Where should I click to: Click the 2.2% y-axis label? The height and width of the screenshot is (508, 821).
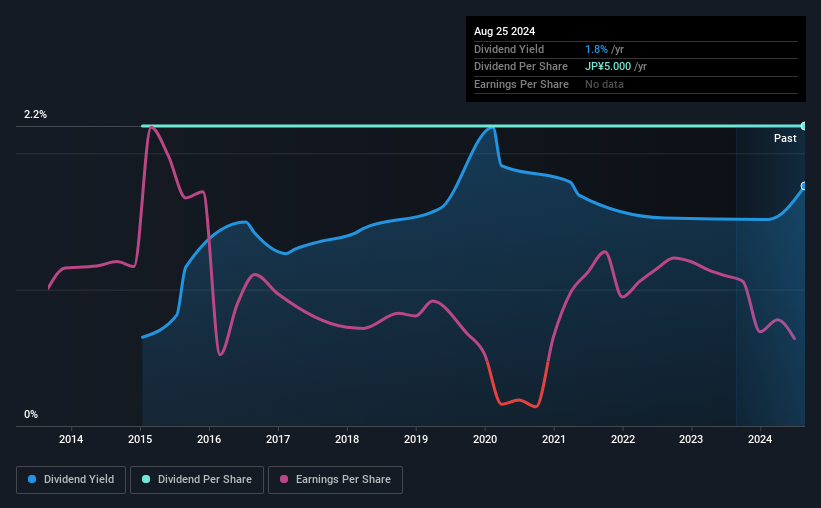point(36,115)
